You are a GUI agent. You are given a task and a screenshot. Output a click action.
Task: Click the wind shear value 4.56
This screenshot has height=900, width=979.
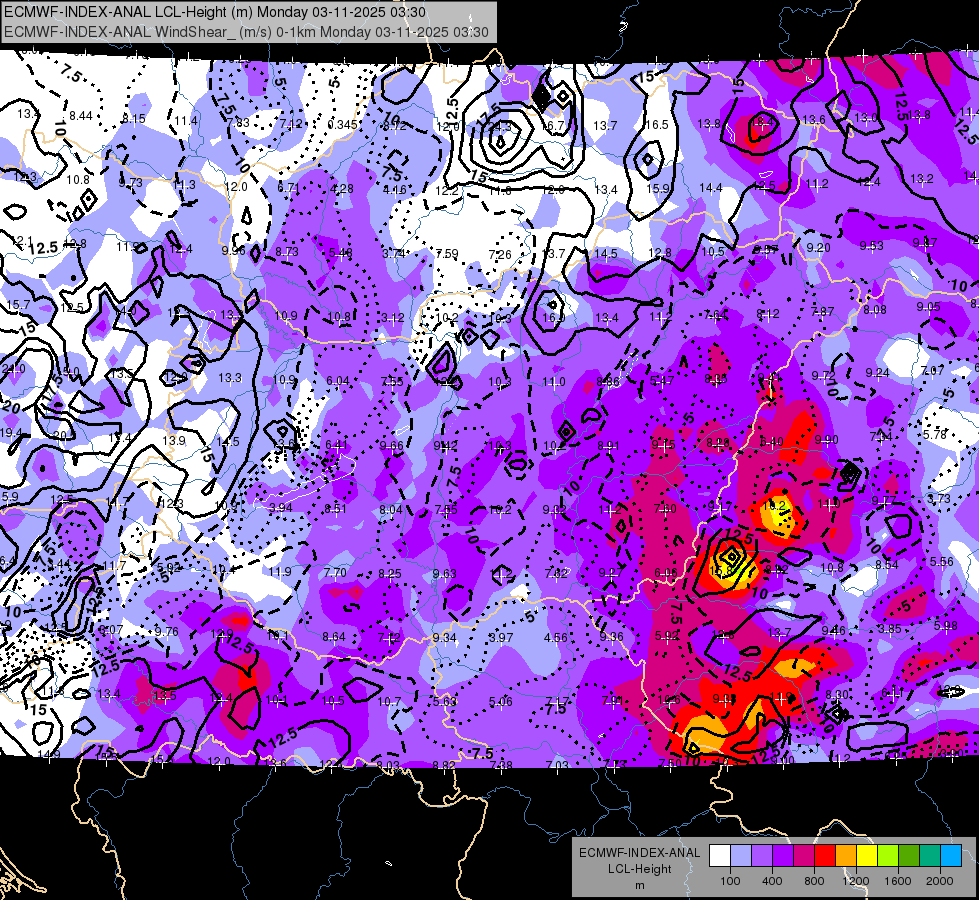tap(556, 638)
